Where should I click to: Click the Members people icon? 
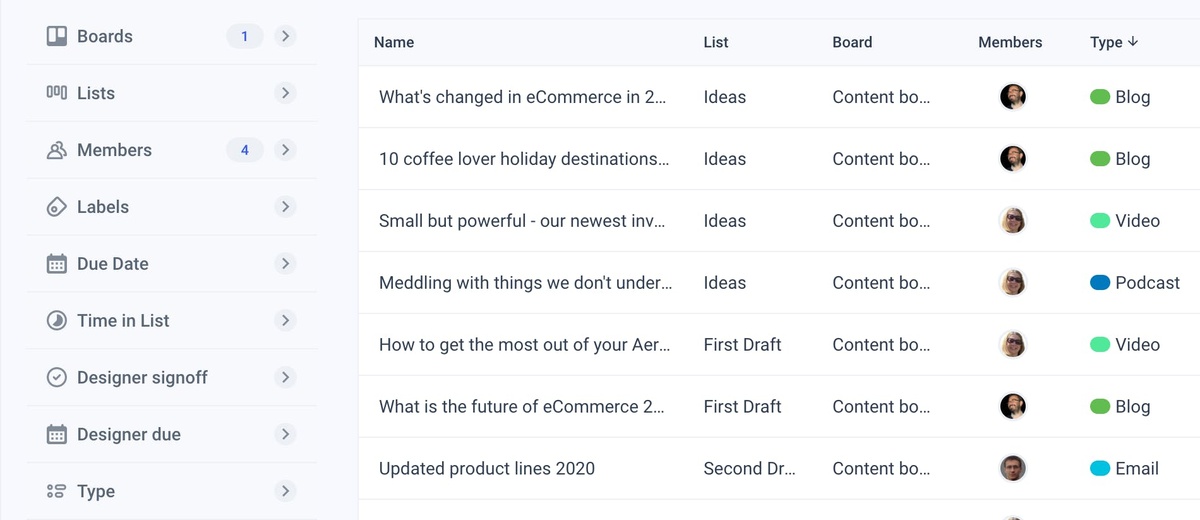click(x=57, y=150)
